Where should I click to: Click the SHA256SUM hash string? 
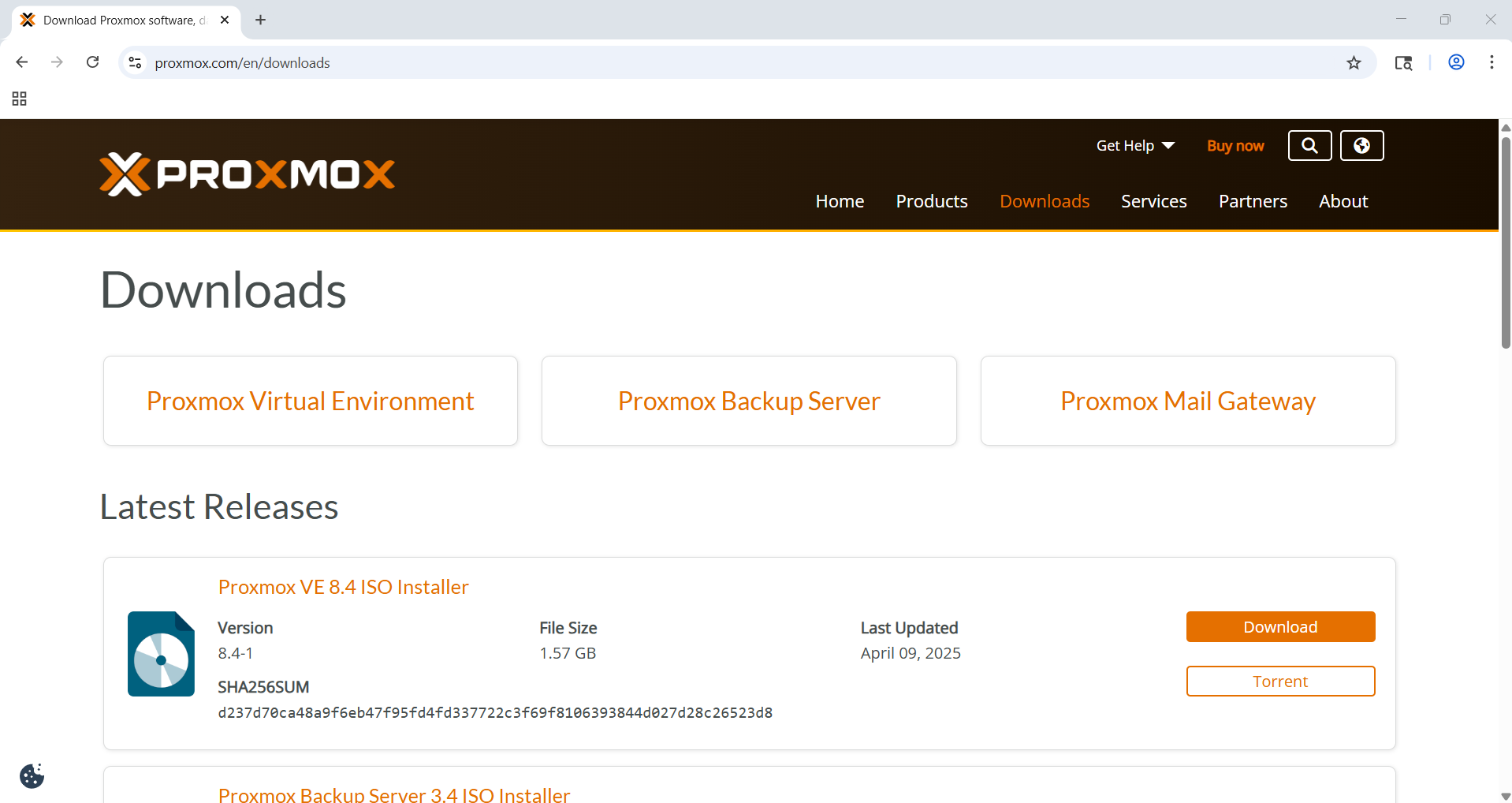(495, 712)
